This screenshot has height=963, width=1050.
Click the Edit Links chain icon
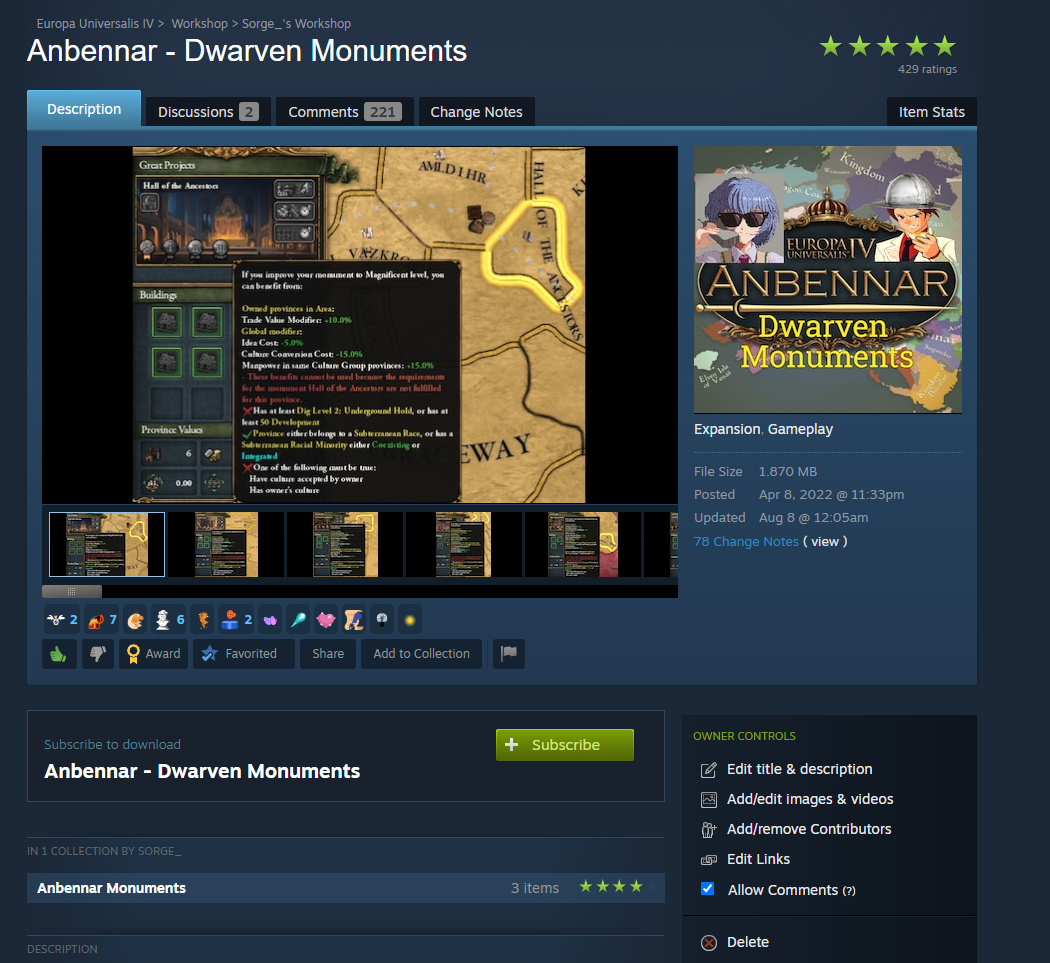pyautogui.click(x=708, y=860)
